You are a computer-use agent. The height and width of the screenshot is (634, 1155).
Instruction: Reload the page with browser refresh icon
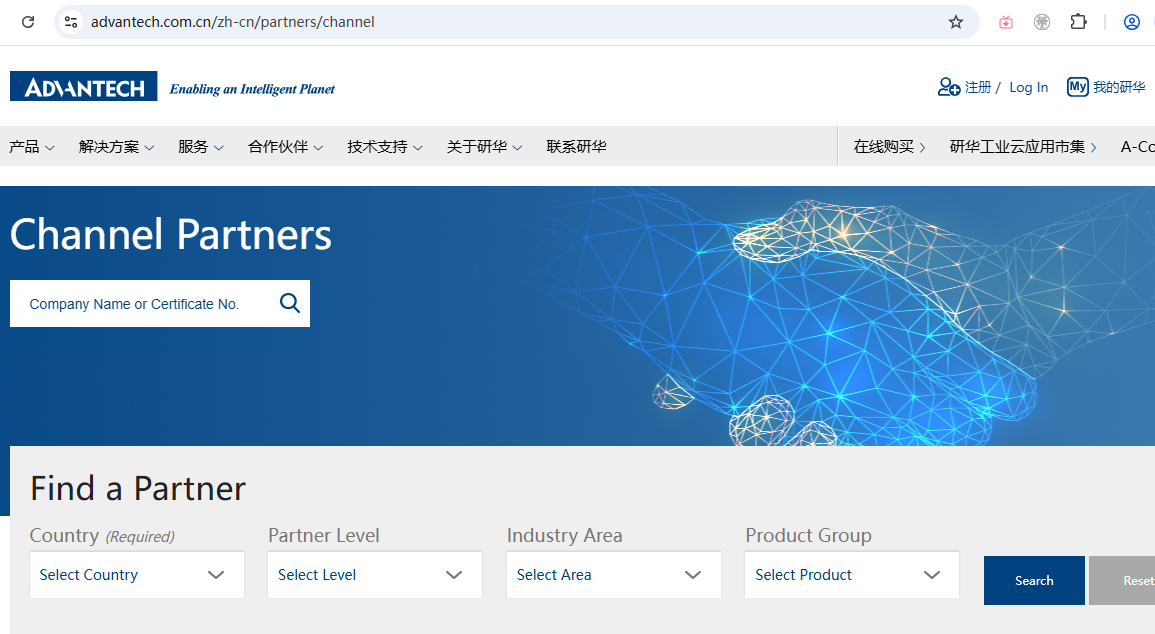(28, 22)
